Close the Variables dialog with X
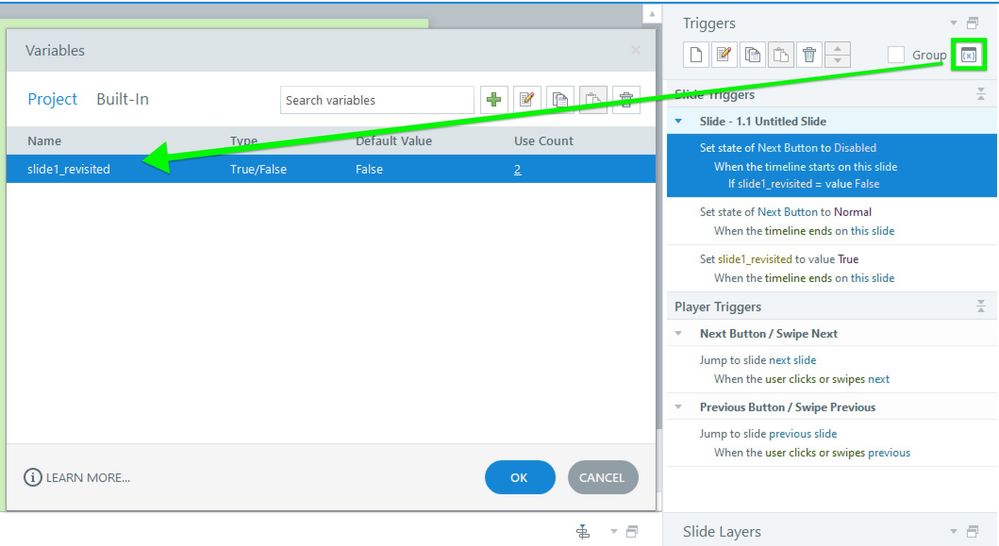The height and width of the screenshot is (546, 999). click(635, 50)
